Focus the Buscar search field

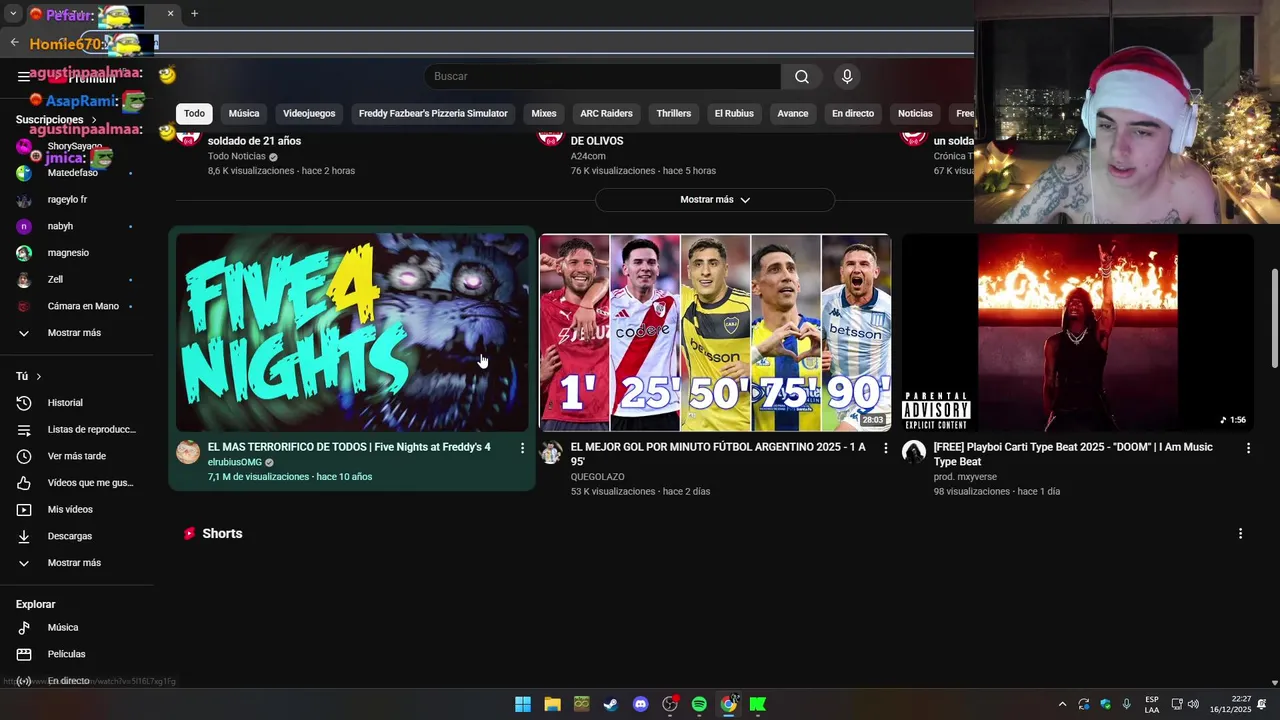tap(603, 76)
